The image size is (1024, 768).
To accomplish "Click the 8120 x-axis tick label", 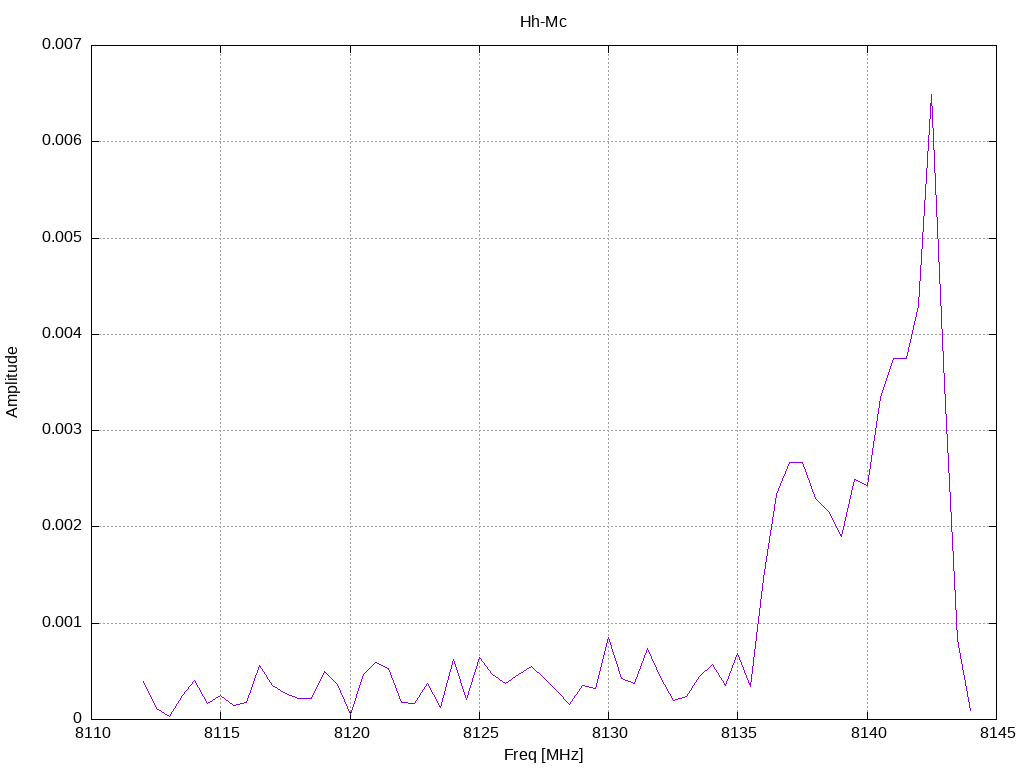I will (351, 733).
